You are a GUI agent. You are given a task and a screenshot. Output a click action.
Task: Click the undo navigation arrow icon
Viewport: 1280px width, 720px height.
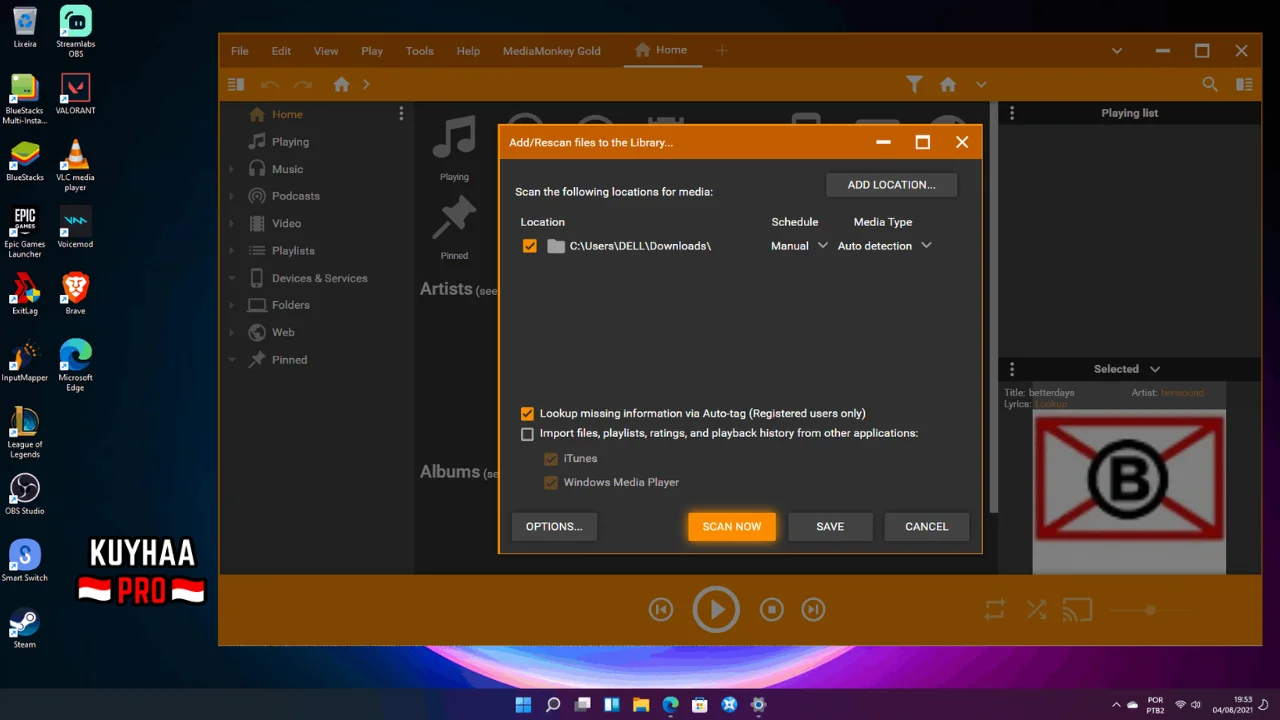(269, 85)
